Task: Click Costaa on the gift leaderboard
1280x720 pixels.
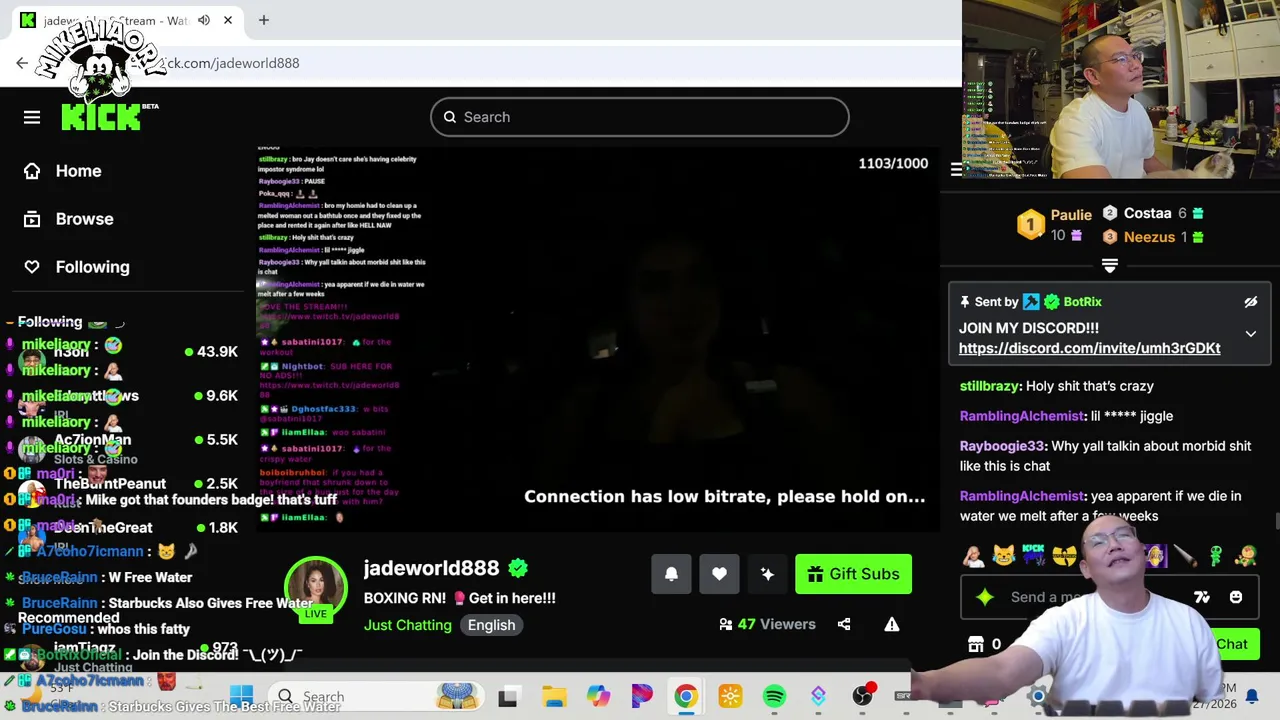Action: tap(1147, 213)
